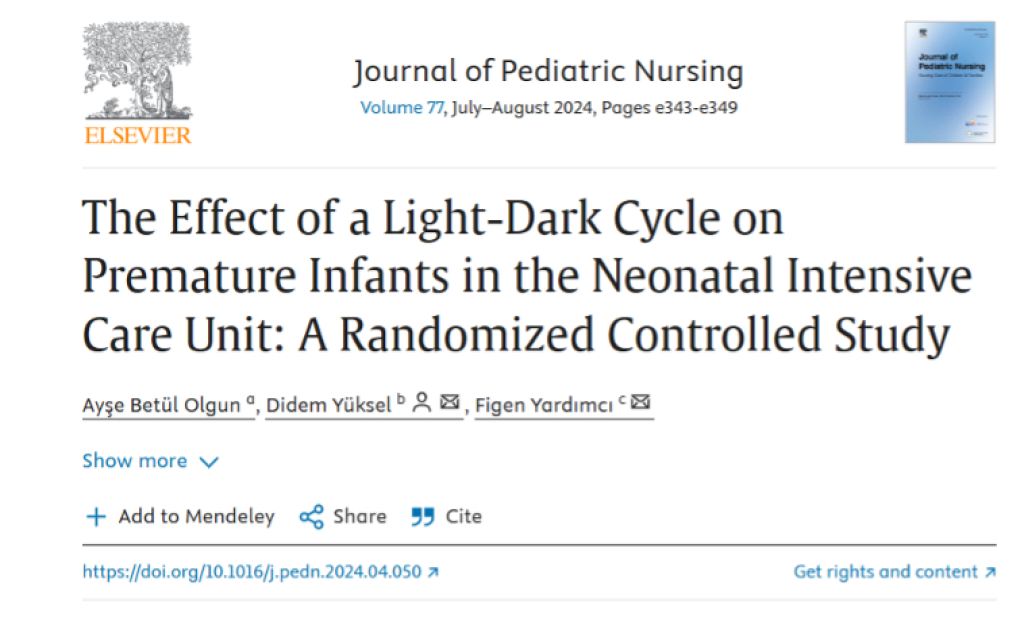Screen dimensions: 1024x621
Task: Click the Share icon
Action: (x=312, y=517)
